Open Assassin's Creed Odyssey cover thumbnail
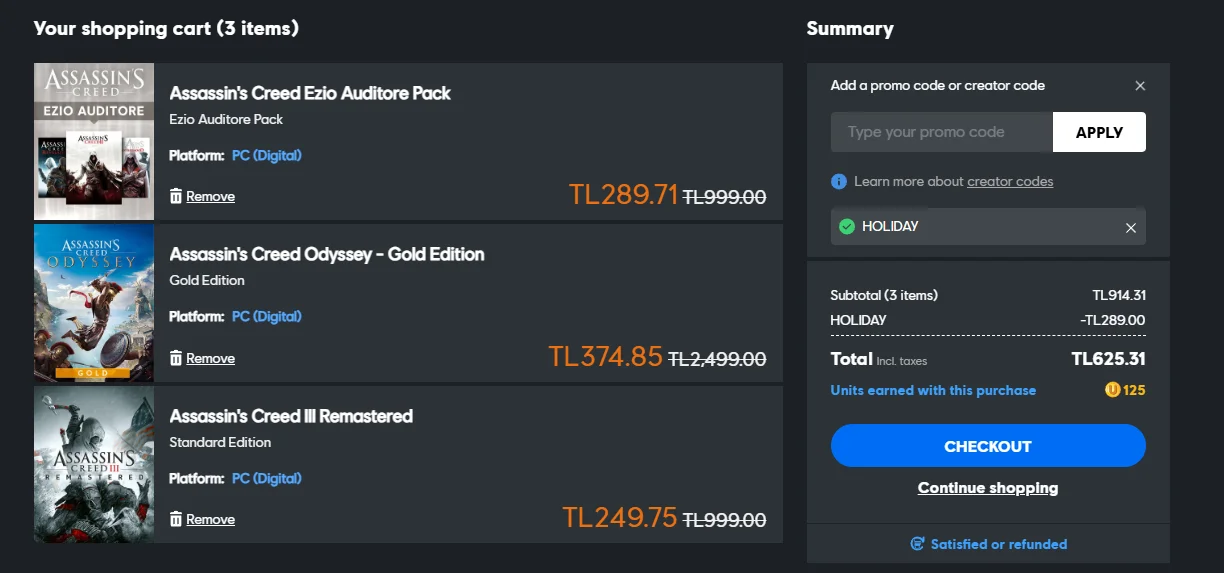The width and height of the screenshot is (1224, 573). (94, 303)
